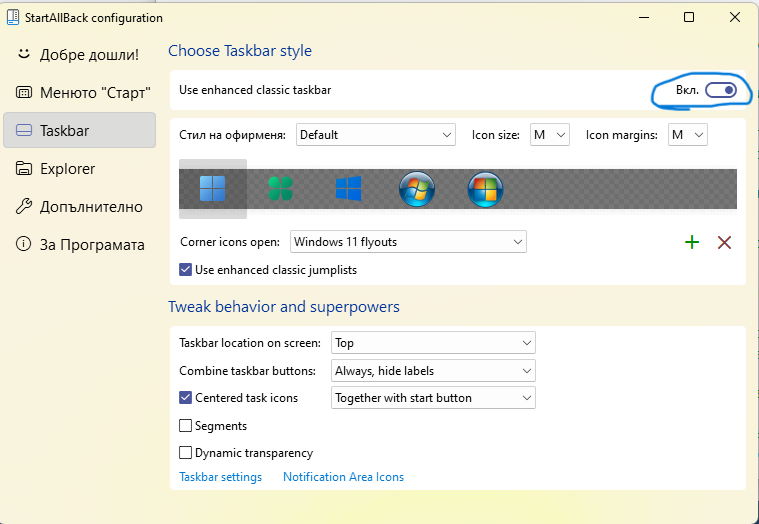Add custom start button with green plus
The image size is (759, 524).
point(692,242)
